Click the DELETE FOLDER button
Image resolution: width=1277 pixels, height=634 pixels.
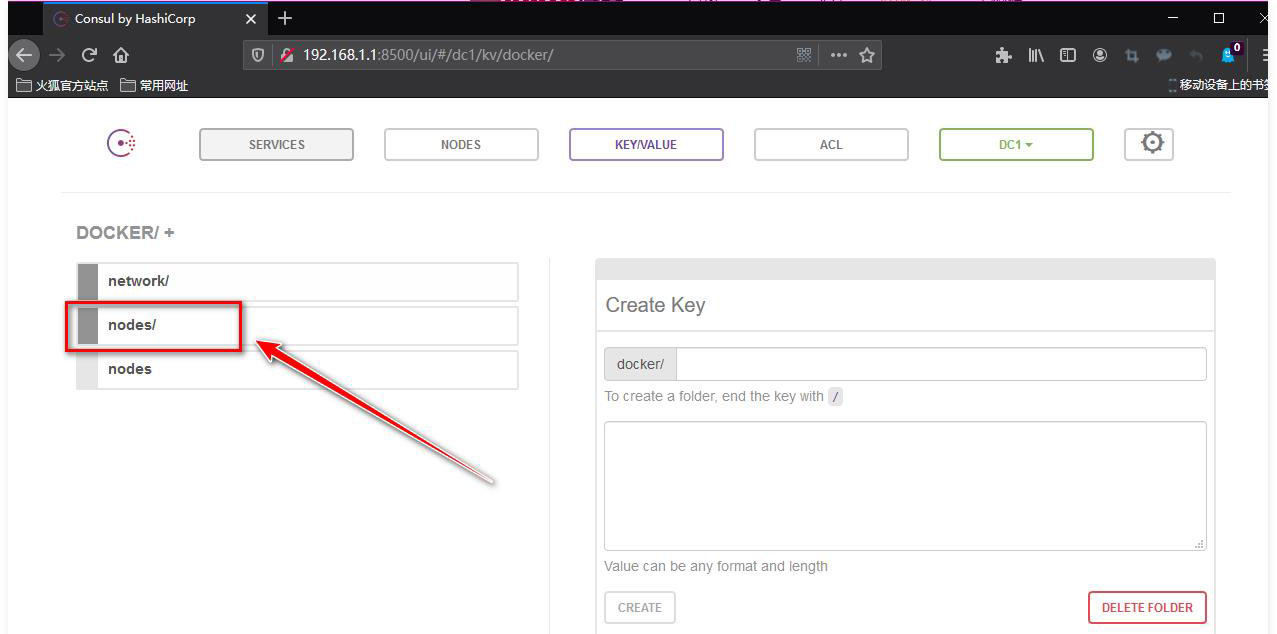point(1147,607)
